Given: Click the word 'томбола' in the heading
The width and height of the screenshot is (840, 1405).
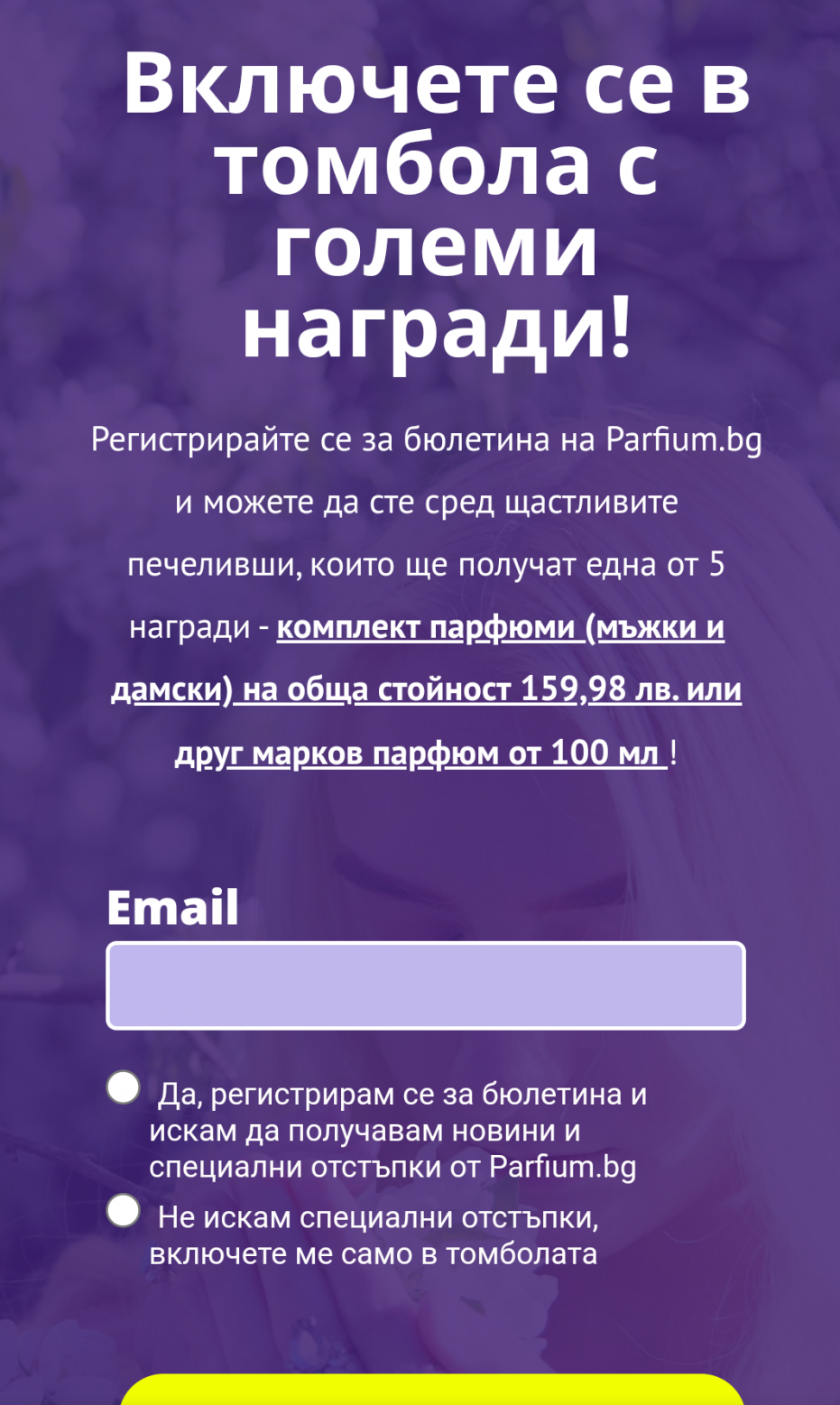Looking at the screenshot, I should 402,164.
